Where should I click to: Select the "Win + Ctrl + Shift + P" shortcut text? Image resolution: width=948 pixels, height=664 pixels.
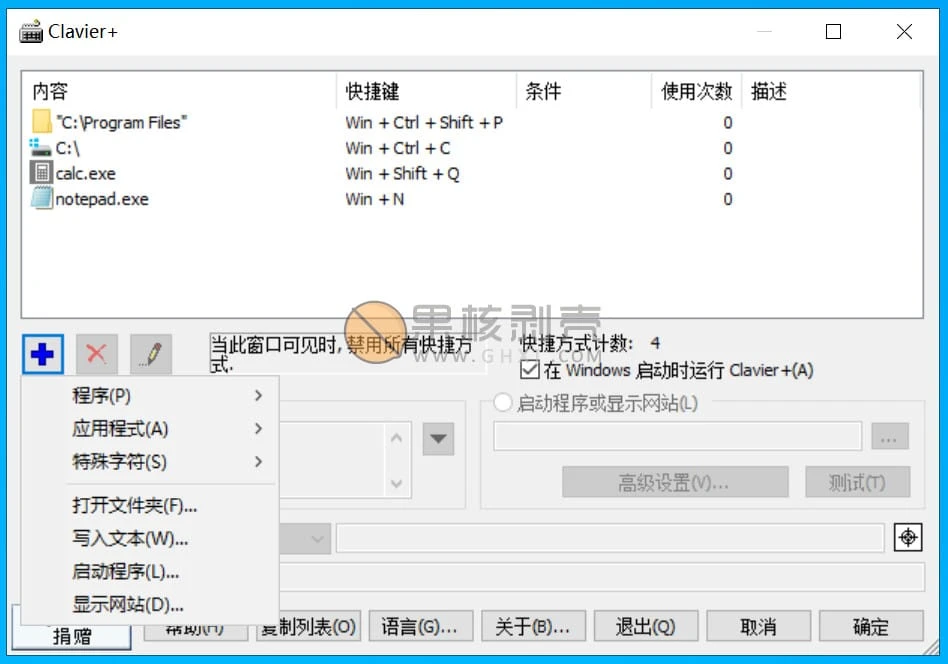tap(424, 123)
